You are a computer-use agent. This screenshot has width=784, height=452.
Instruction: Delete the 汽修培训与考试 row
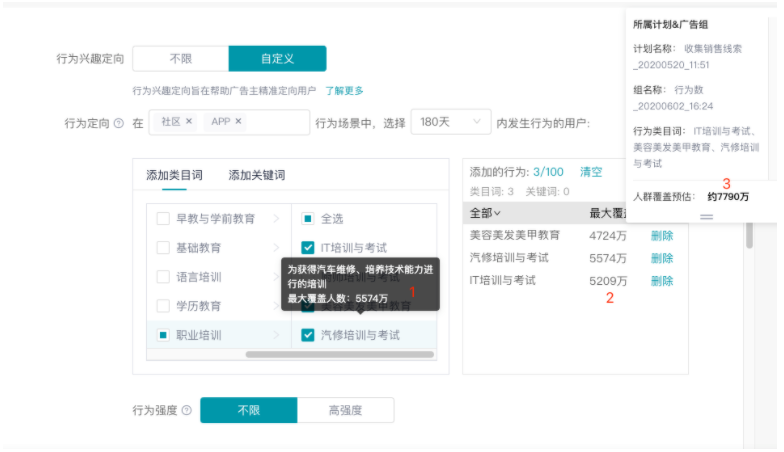(662, 258)
